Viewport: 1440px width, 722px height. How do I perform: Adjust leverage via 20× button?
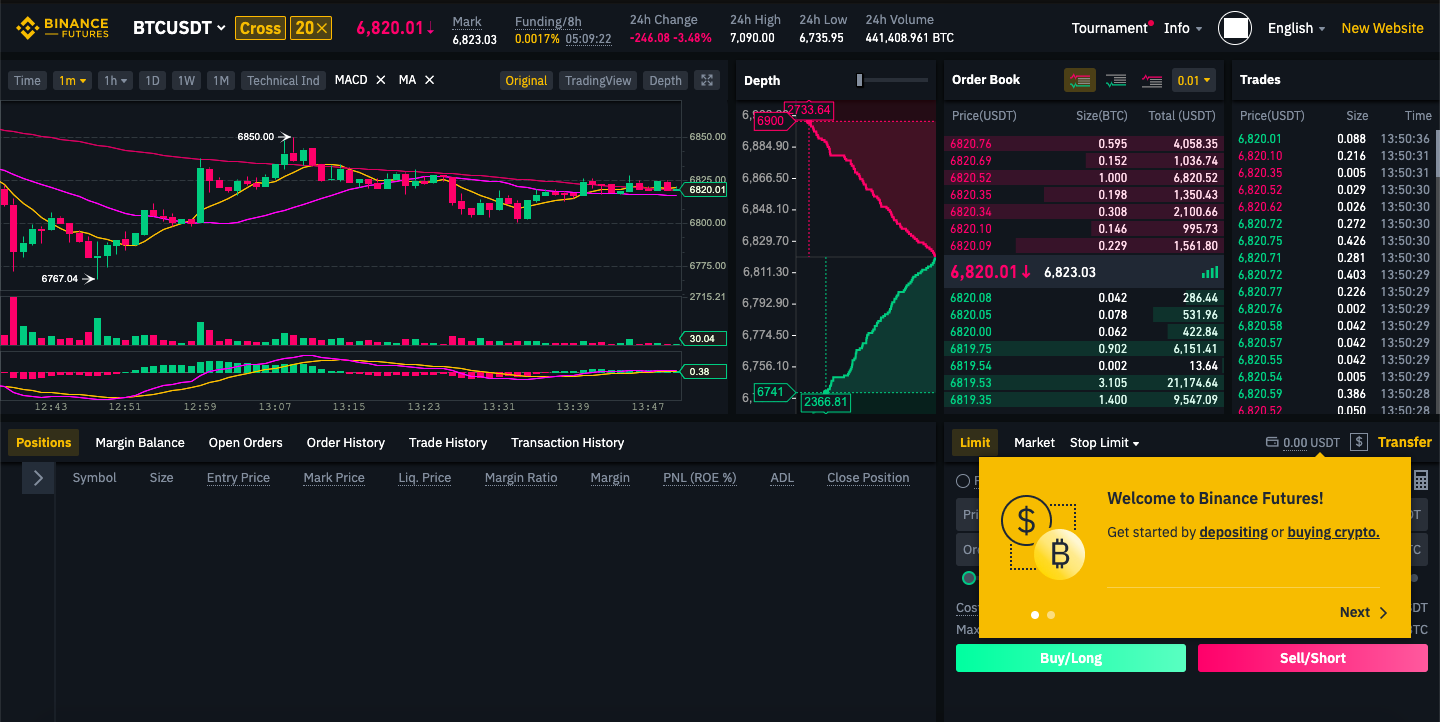click(311, 28)
